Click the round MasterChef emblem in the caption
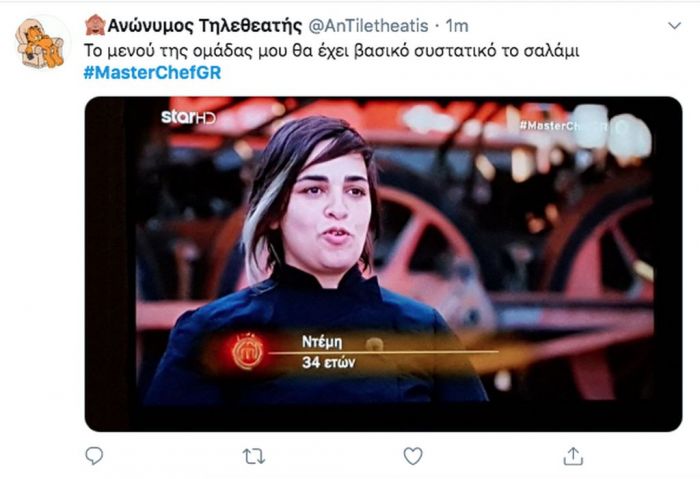Image resolution: width=700 pixels, height=479 pixels. pyautogui.click(x=248, y=352)
